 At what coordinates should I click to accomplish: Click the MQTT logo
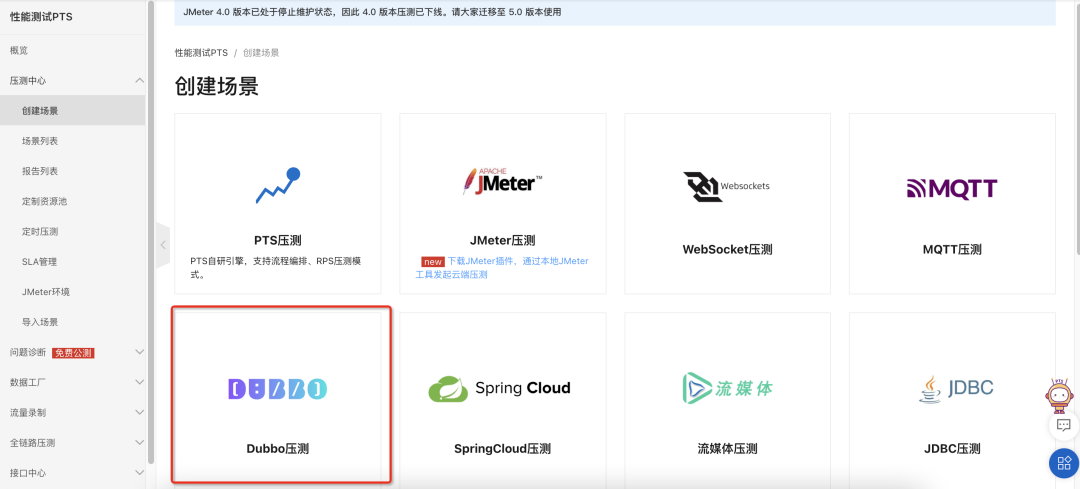coord(952,188)
